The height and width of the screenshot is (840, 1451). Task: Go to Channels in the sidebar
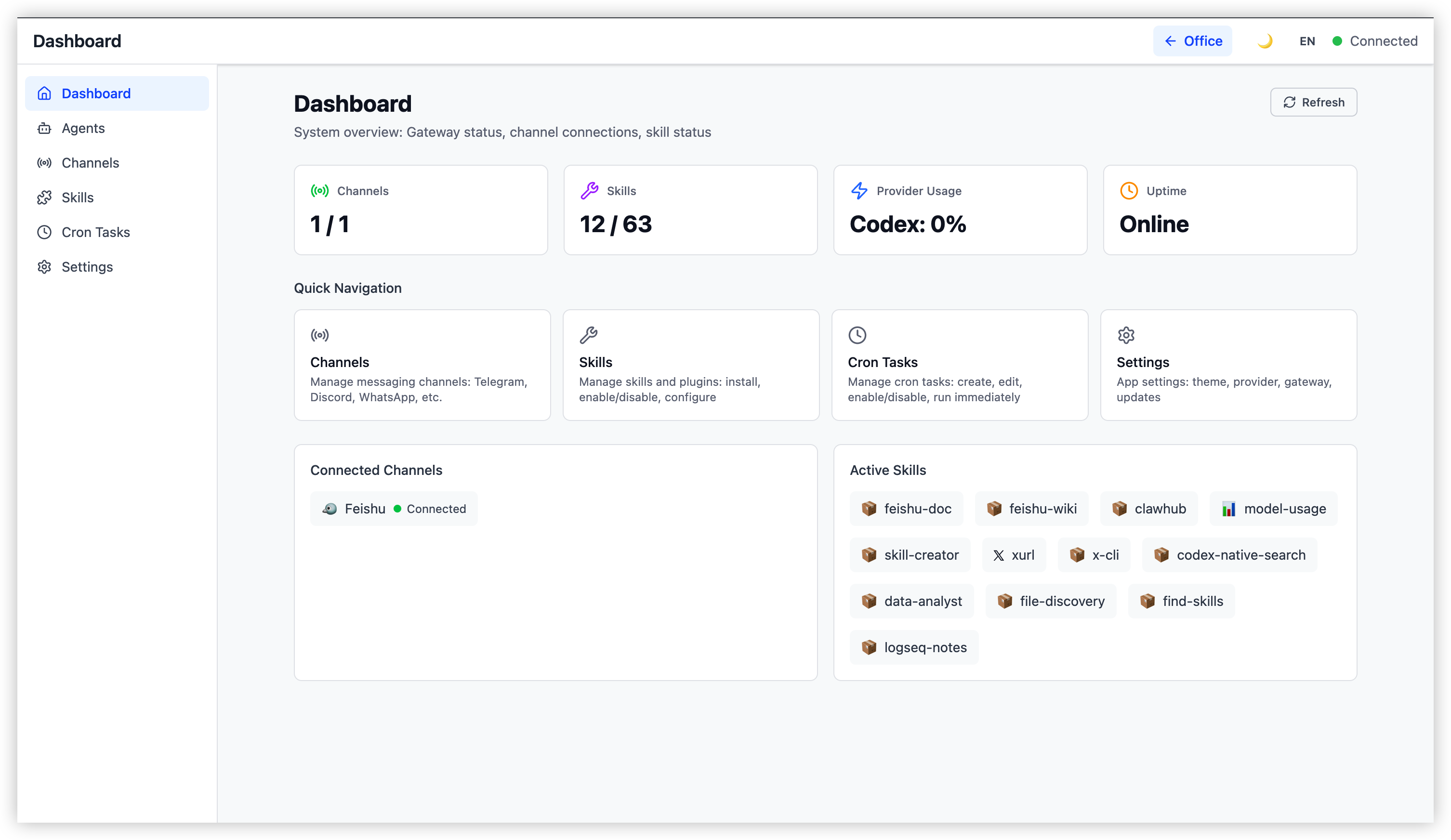(x=117, y=163)
